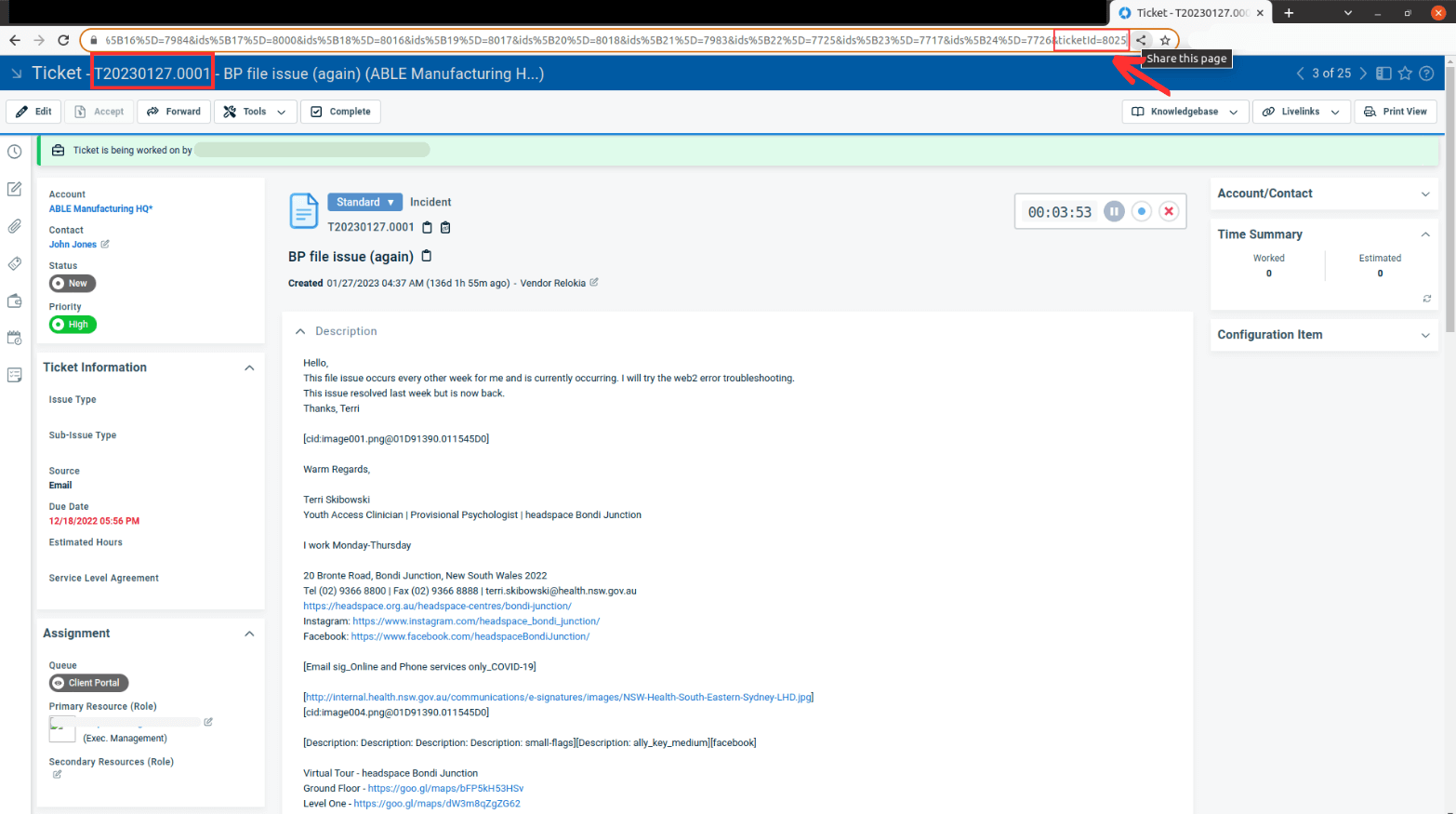
Task: Bookmark ticket with header star icon
Action: pyautogui.click(x=1405, y=73)
